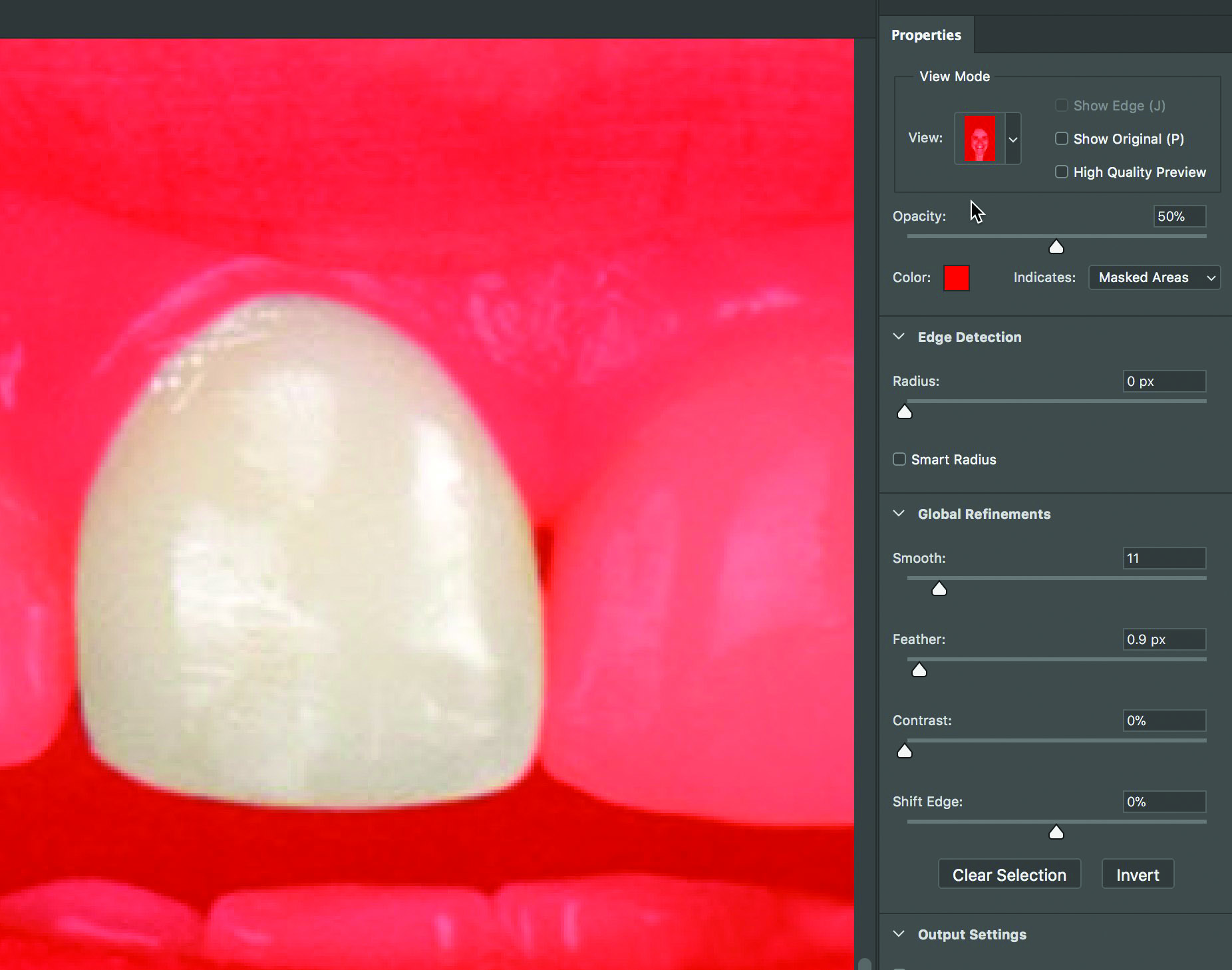Collapse the Output Settings section
The height and width of the screenshot is (970, 1232).
point(899,934)
